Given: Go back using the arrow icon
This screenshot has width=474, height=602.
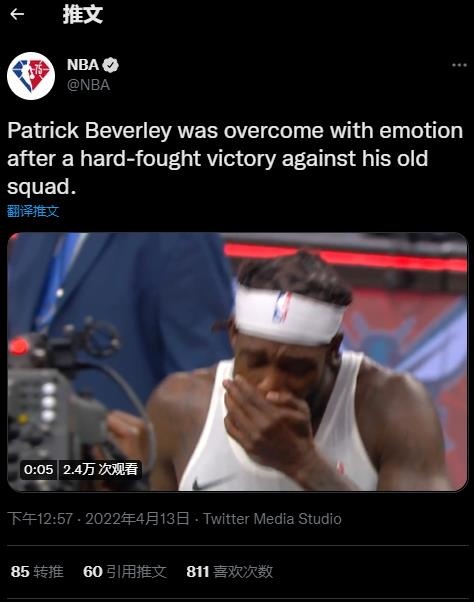Looking at the screenshot, I should [x=17, y=14].
